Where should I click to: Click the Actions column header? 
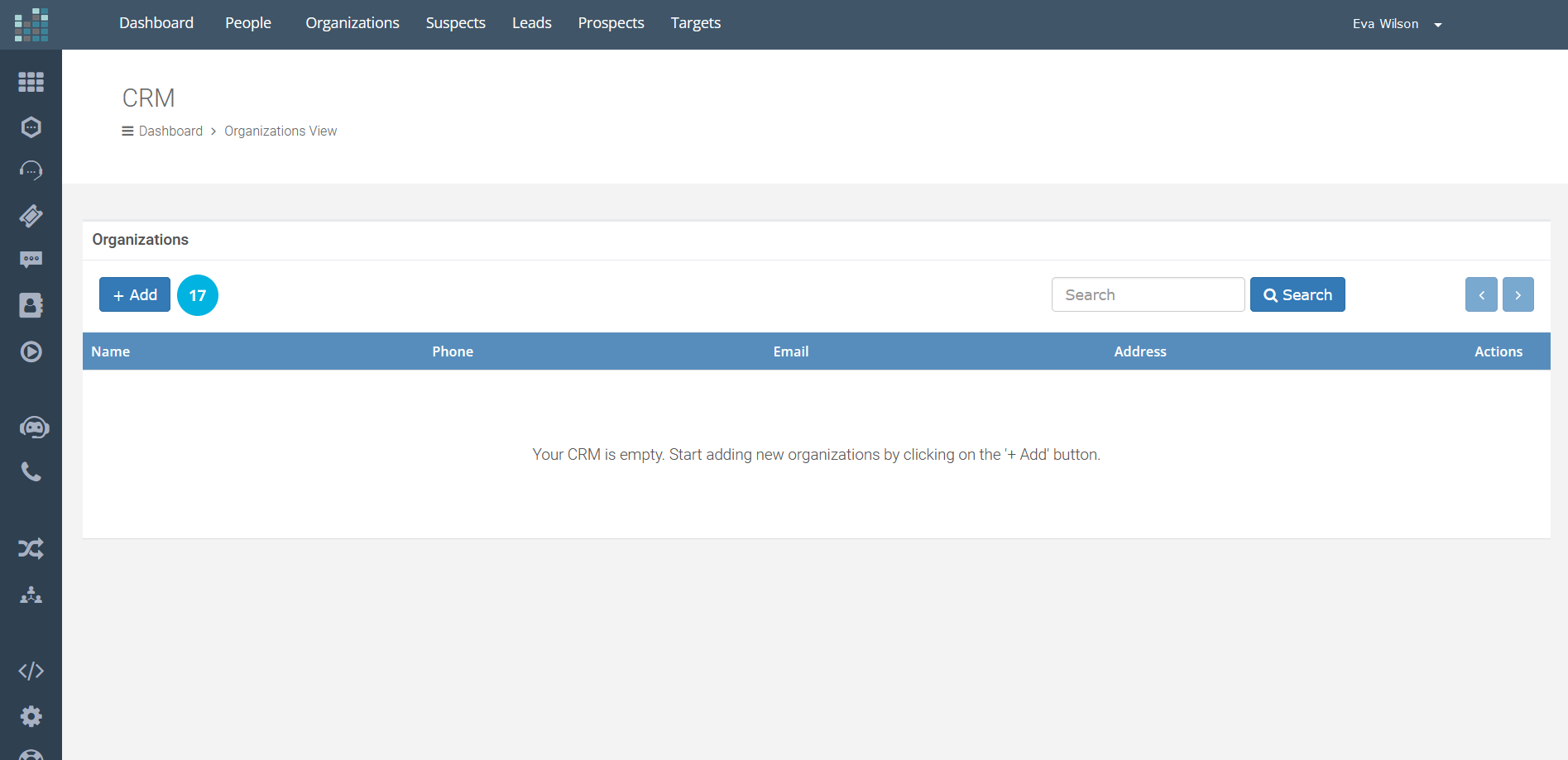pyautogui.click(x=1498, y=351)
